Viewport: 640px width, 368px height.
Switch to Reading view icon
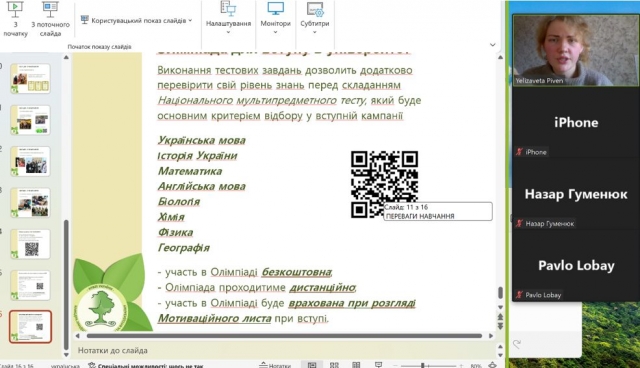356,365
